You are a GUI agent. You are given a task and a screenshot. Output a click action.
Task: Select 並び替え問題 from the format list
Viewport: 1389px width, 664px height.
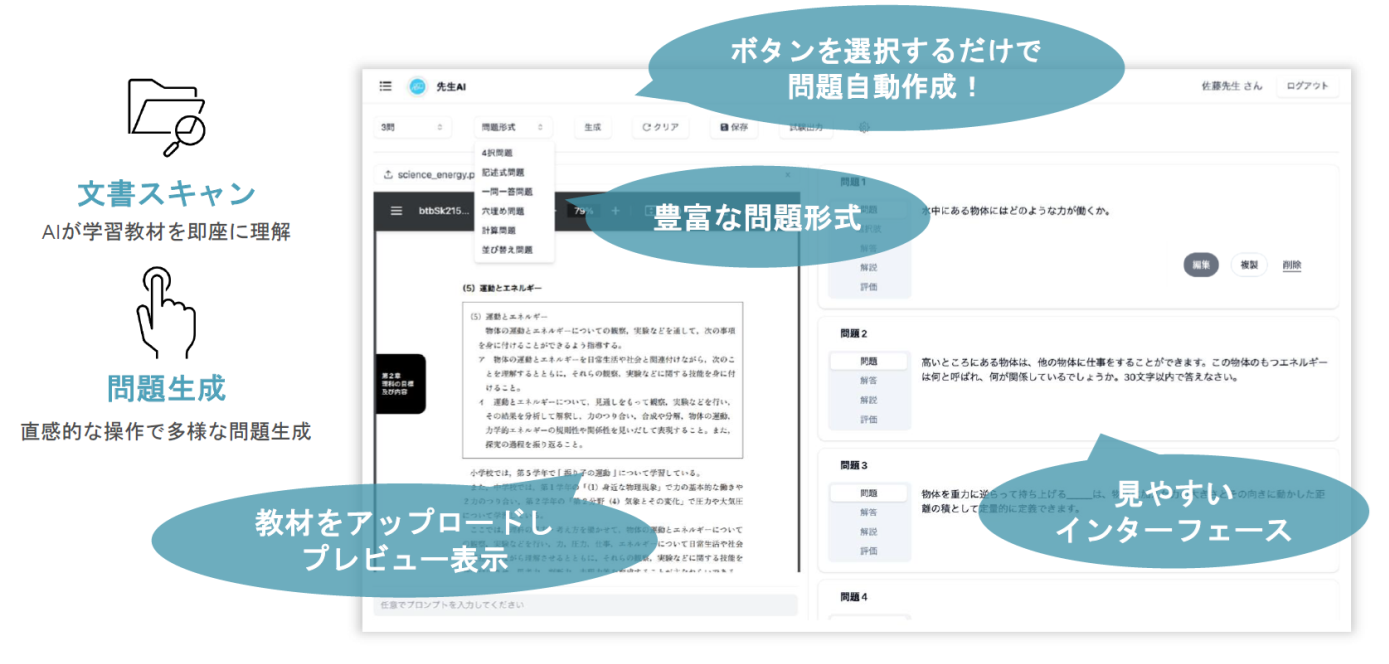(513, 249)
